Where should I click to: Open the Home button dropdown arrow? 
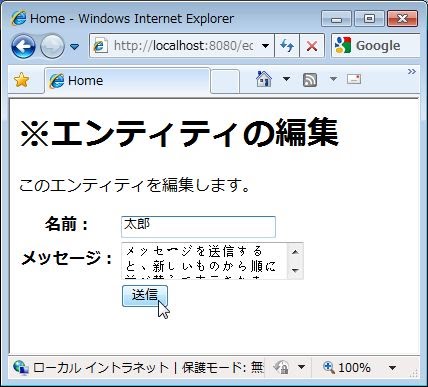click(286, 79)
